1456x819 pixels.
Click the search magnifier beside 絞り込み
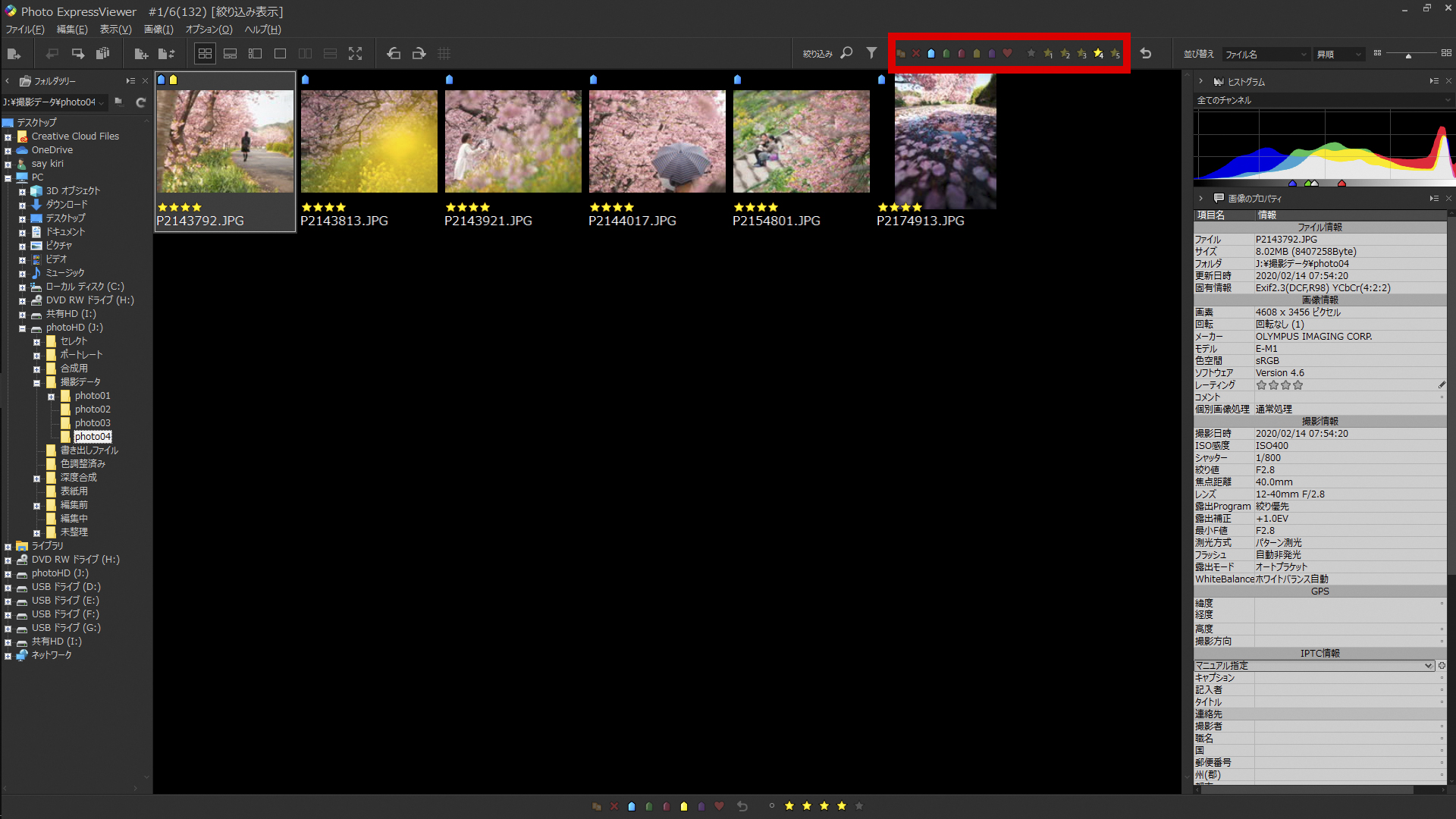pos(847,53)
